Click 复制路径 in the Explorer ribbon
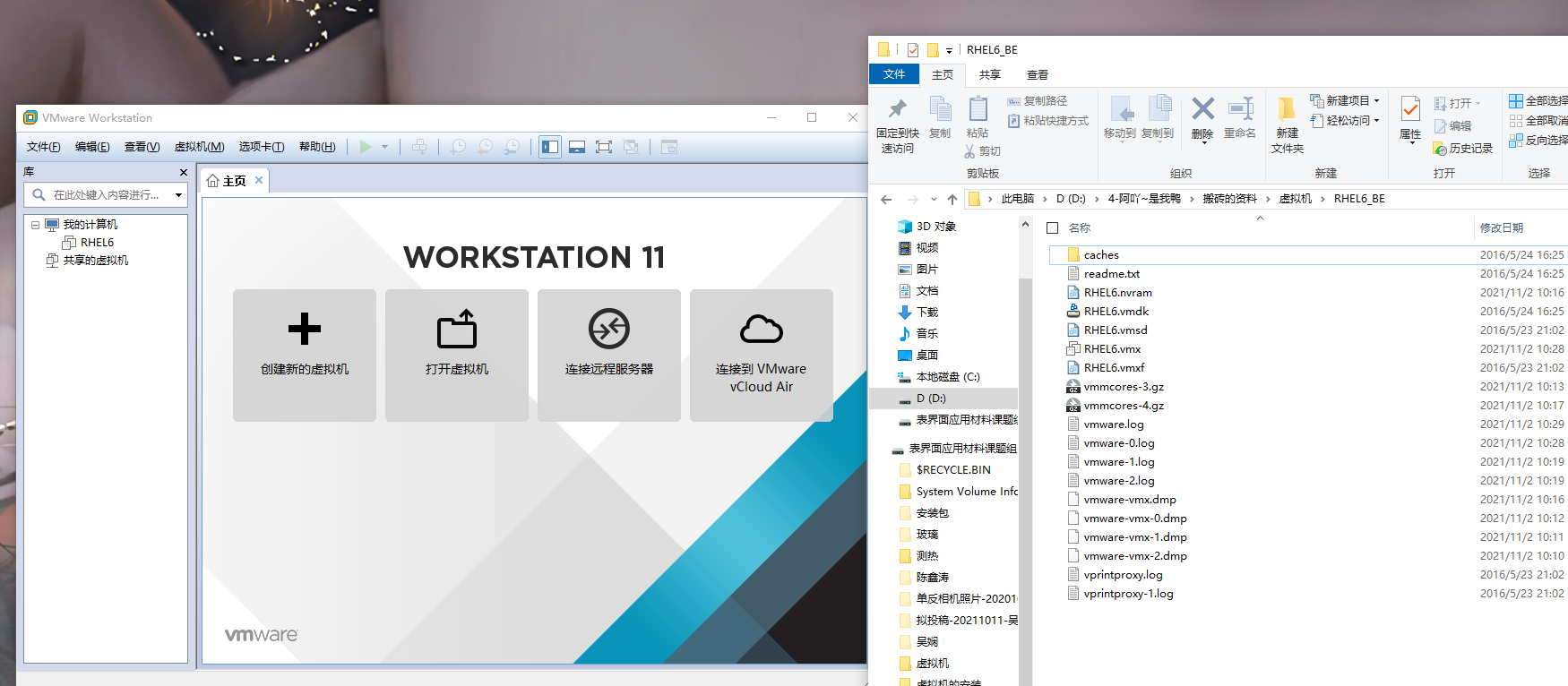This screenshot has width=1568, height=686. point(1038,101)
